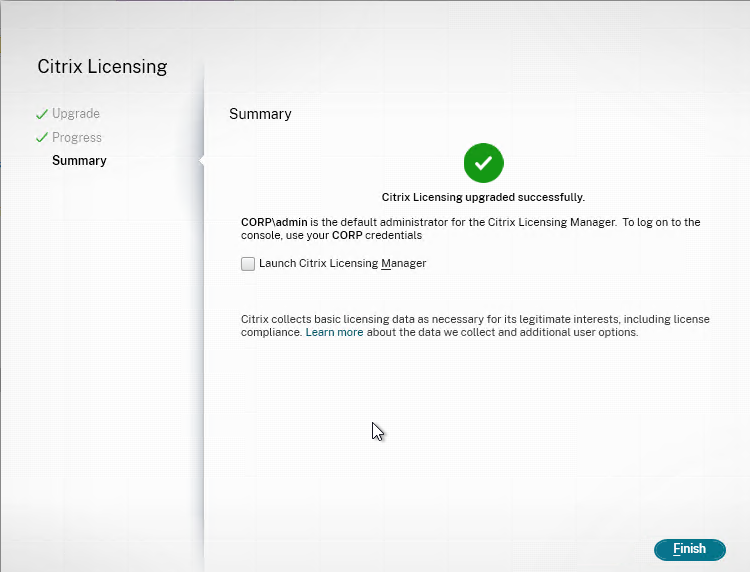
Task: Select the Progress step in sidebar
Action: click(x=77, y=138)
